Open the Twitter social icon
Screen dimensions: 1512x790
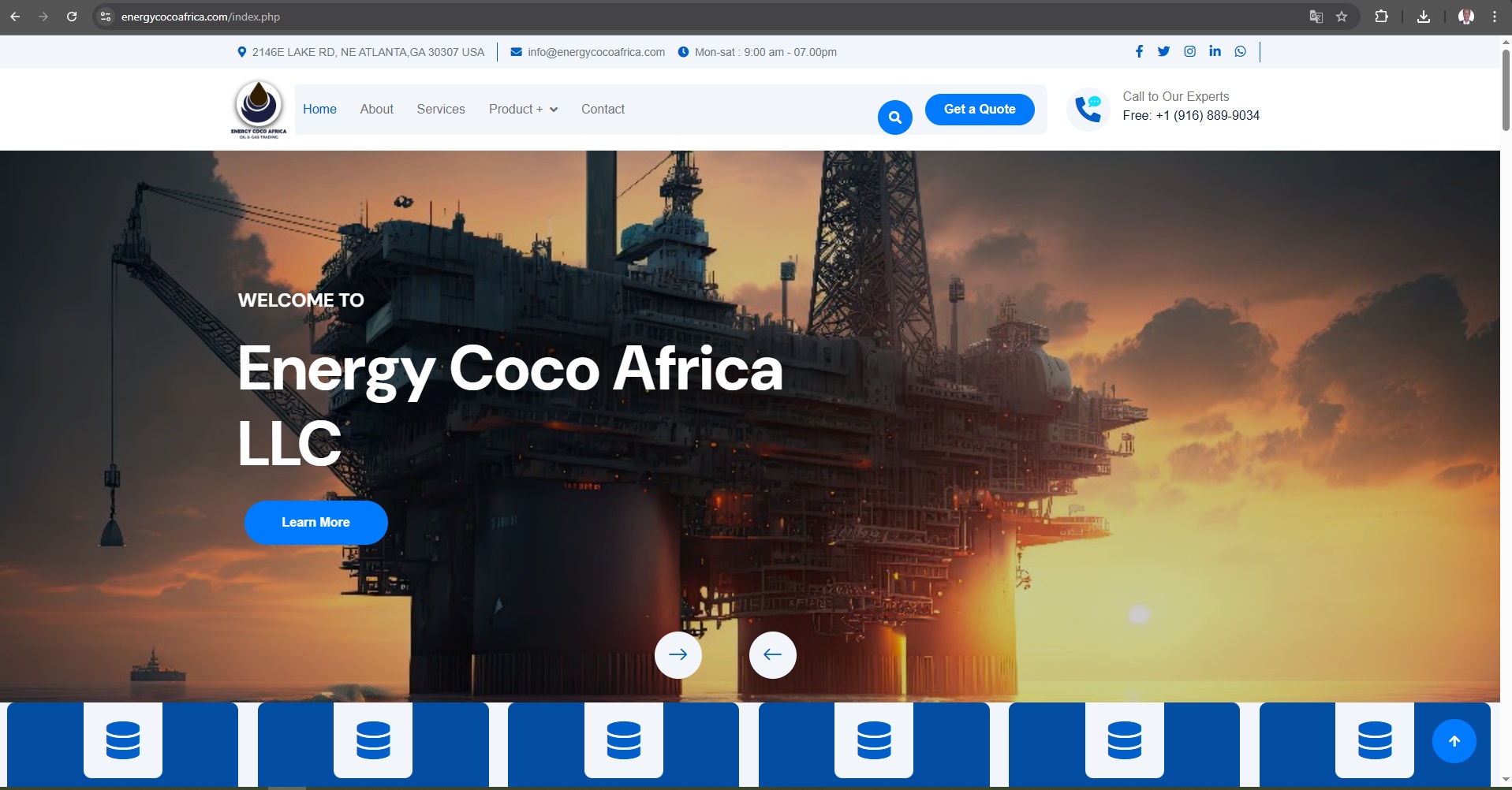click(1163, 51)
